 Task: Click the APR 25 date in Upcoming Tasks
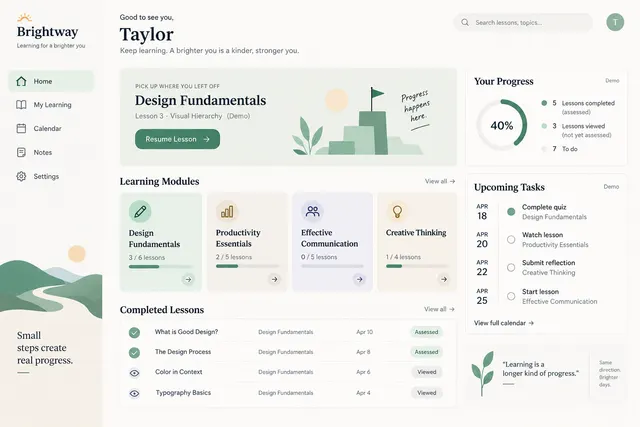pyautogui.click(x=482, y=297)
